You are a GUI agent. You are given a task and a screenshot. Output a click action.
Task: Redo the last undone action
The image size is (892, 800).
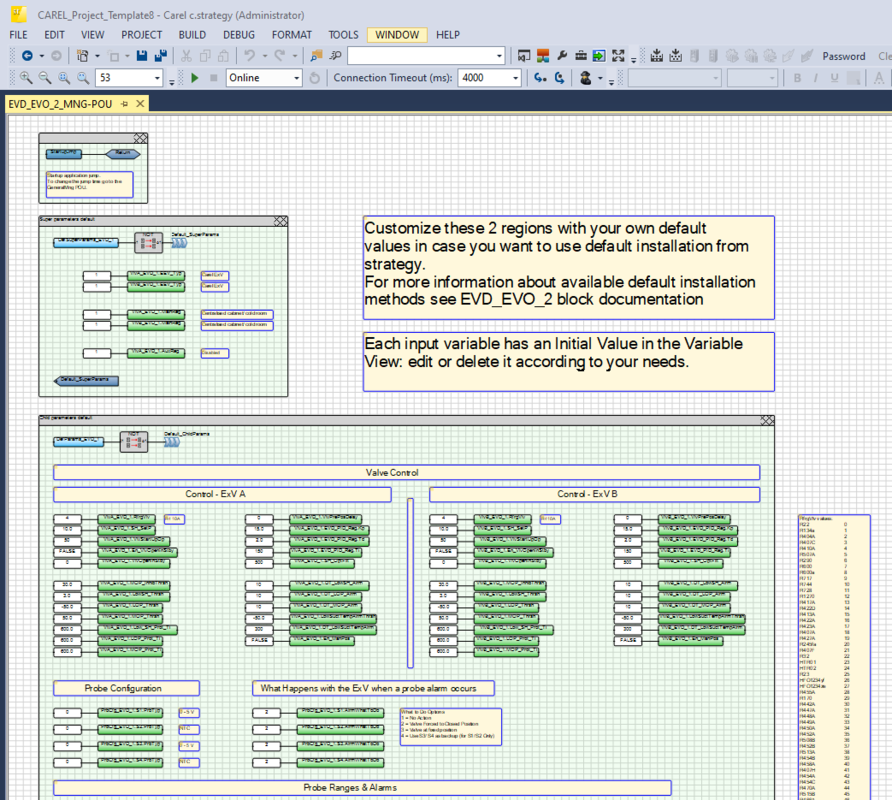click(x=279, y=56)
